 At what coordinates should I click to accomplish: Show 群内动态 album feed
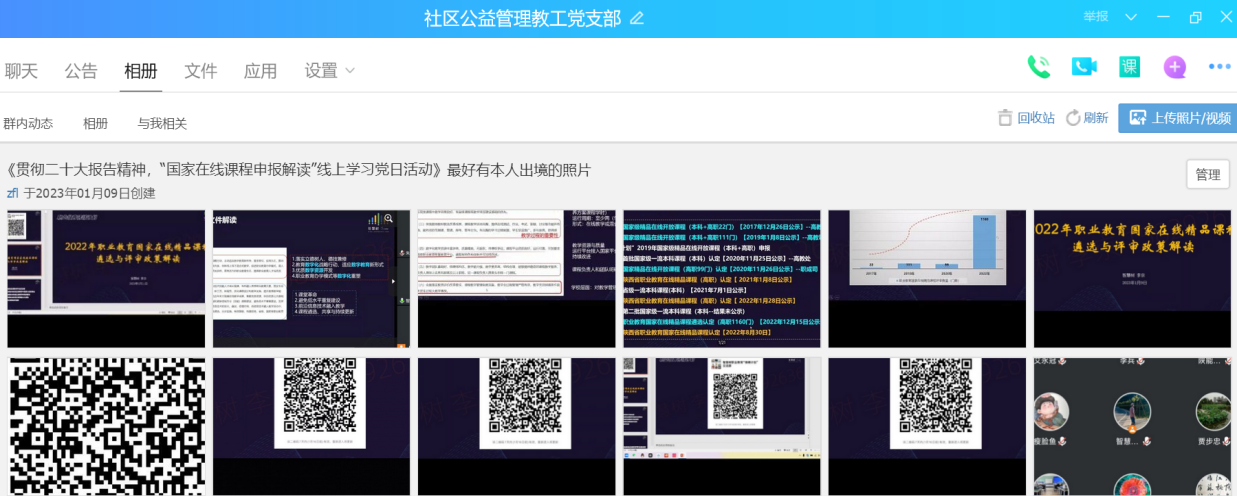pos(28,123)
